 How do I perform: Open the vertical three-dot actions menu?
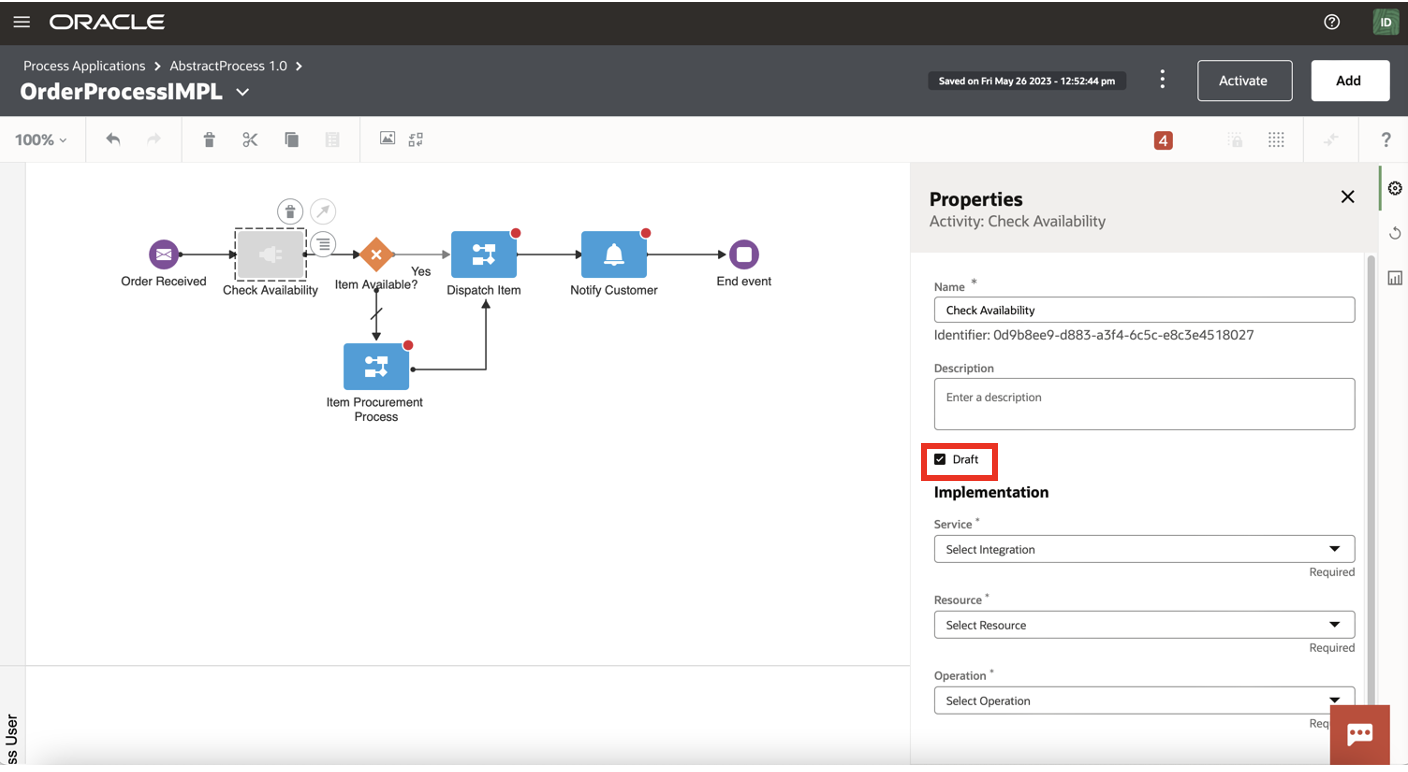[x=1162, y=80]
